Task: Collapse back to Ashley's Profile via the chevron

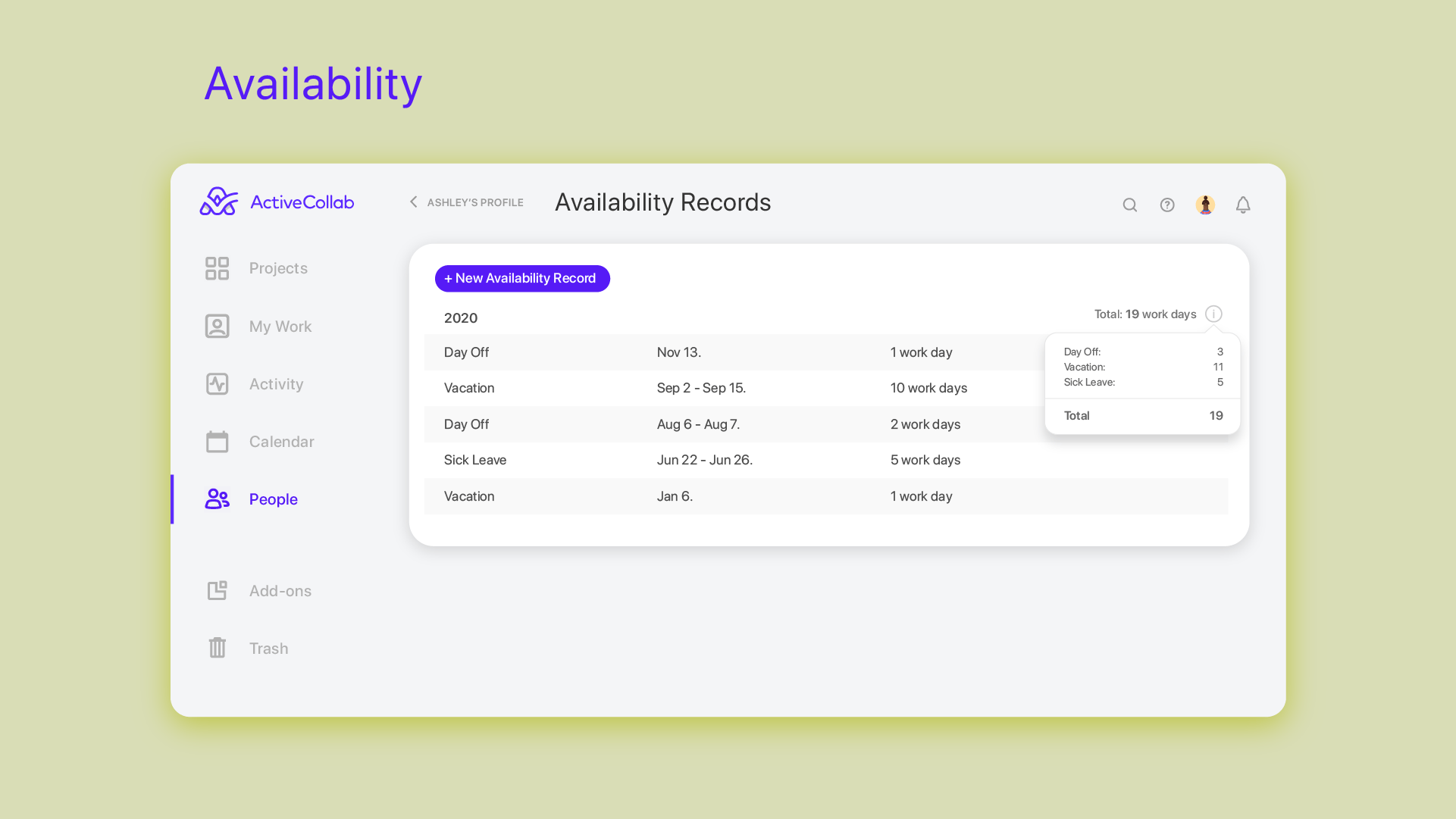Action: click(413, 202)
